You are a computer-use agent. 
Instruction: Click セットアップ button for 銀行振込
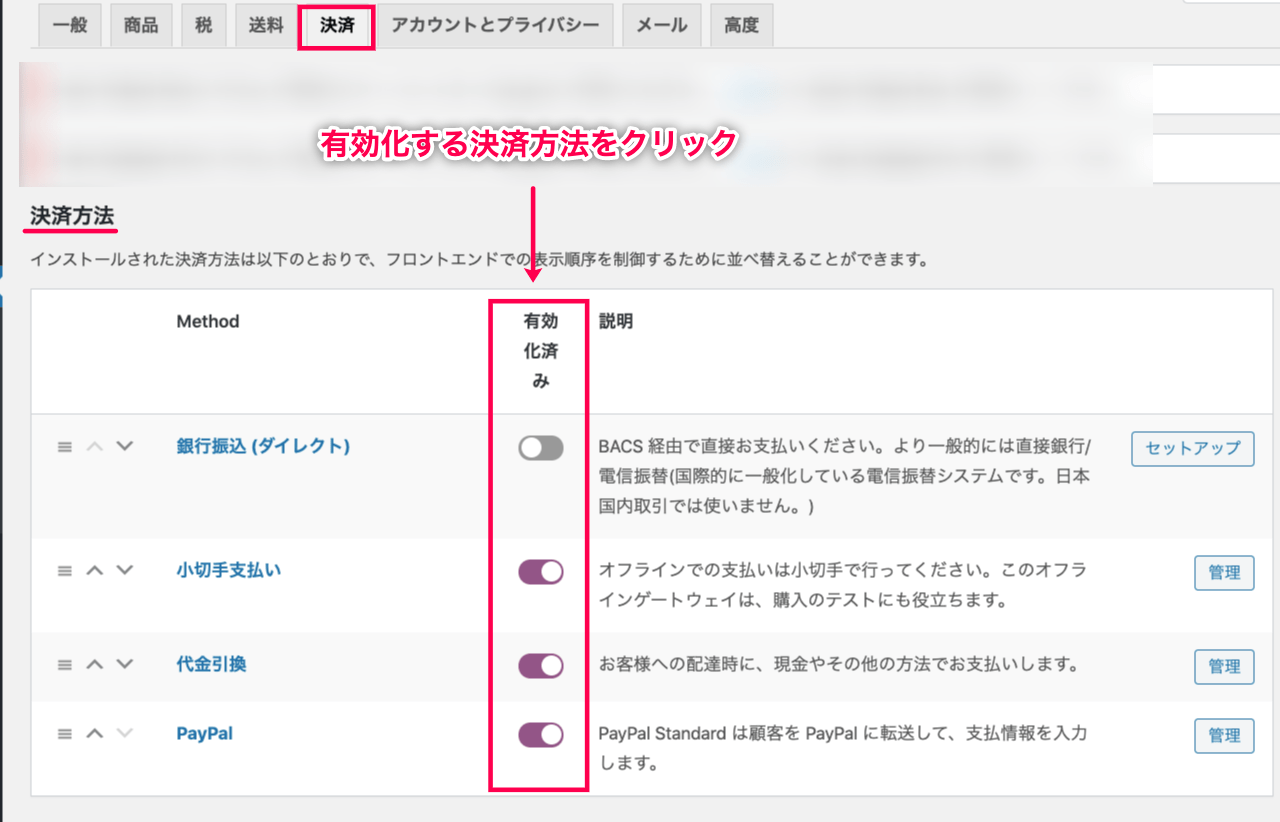pos(1193,448)
